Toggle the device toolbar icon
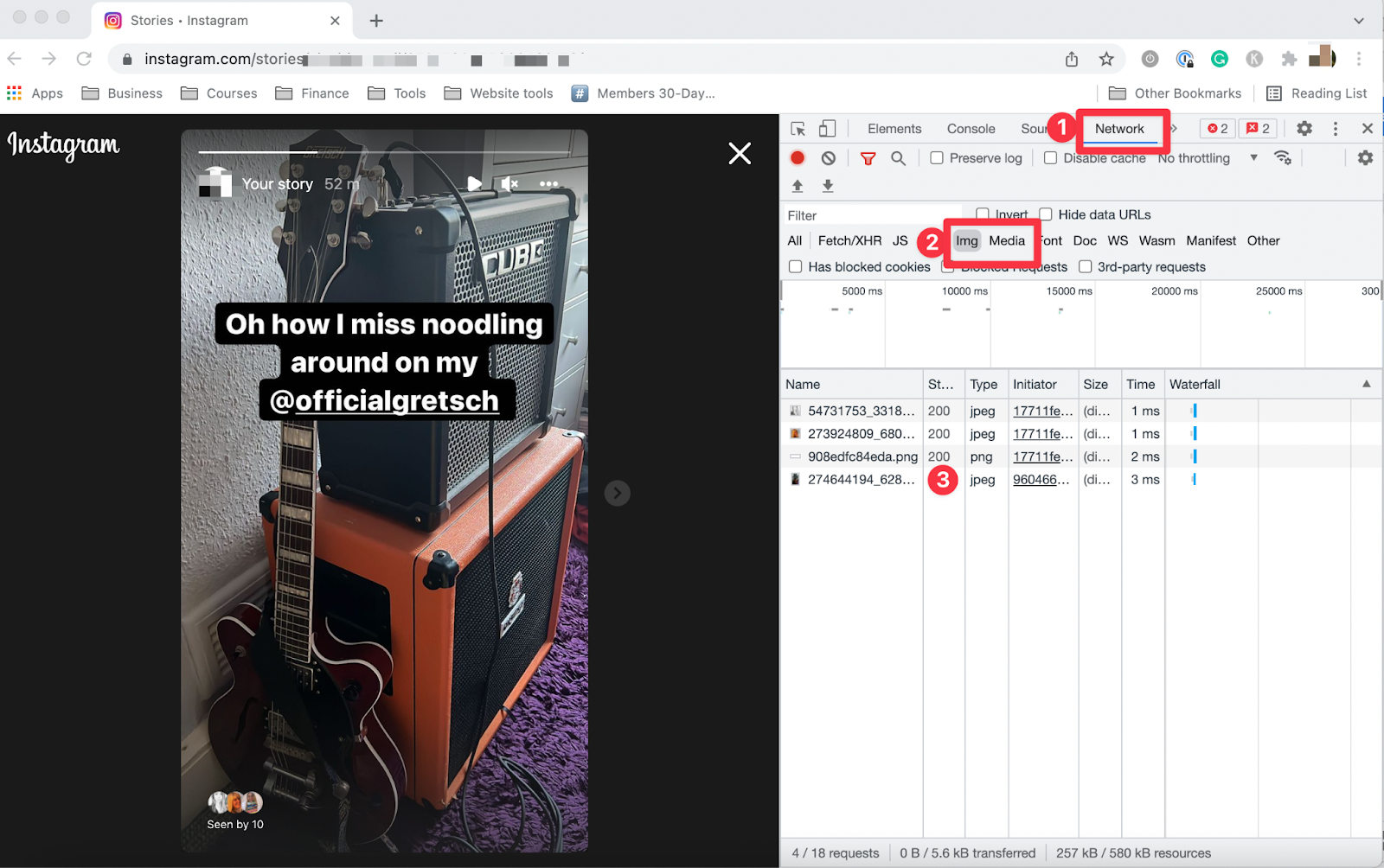The height and width of the screenshot is (868, 1384). [827, 129]
